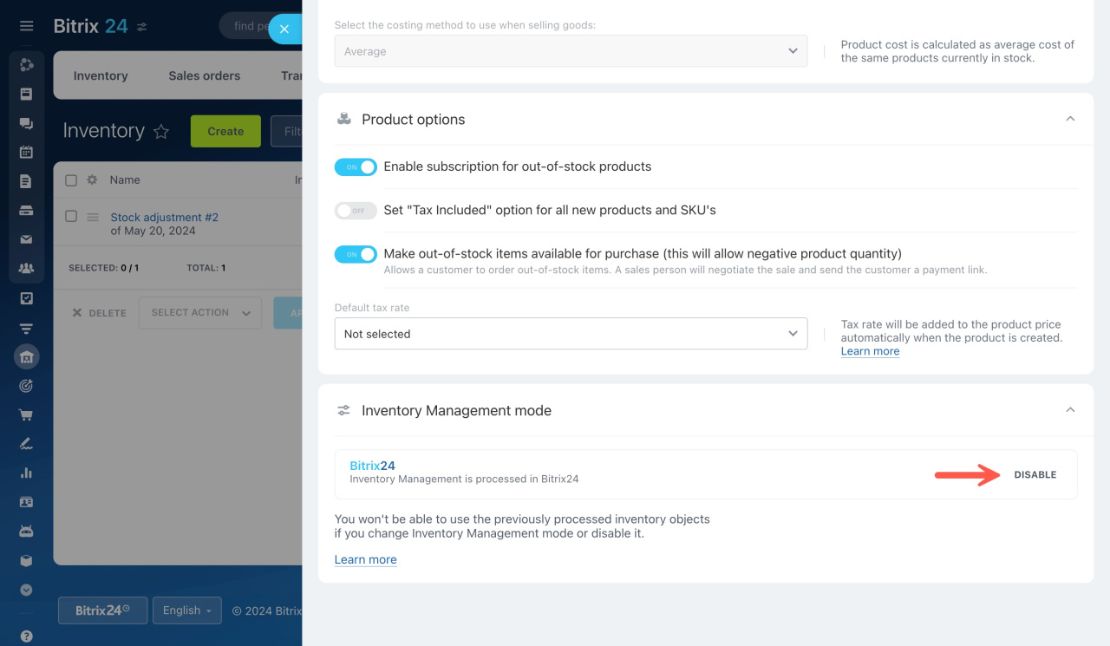Viewport: 1110px width, 646px height.
Task: Open the robot automation sidebar icon
Action: pyautogui.click(x=26, y=531)
